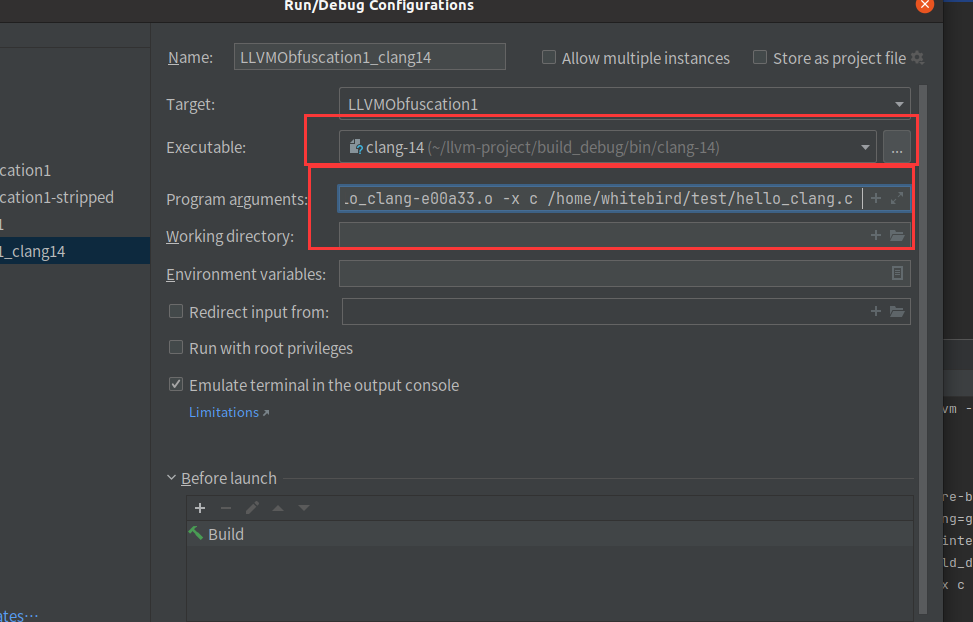
Task: Open the Target dropdown LLVMObfuscation1
Action: click(624, 104)
